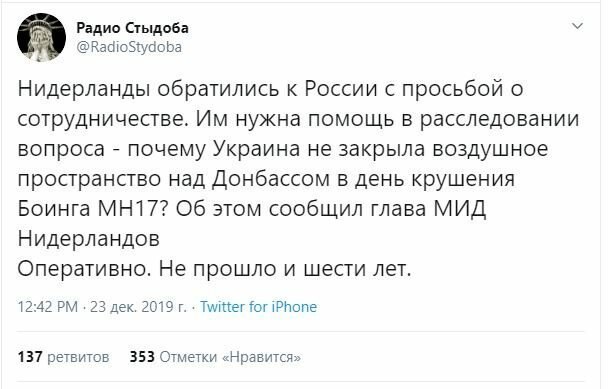Click the word сотрудничестве in tweet text
608x389 pixels.
[102, 119]
